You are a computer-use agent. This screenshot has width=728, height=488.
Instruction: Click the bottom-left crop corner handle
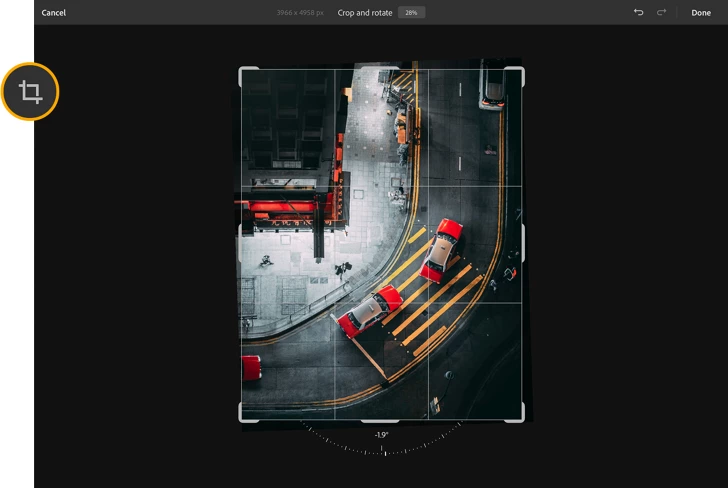tap(241, 417)
